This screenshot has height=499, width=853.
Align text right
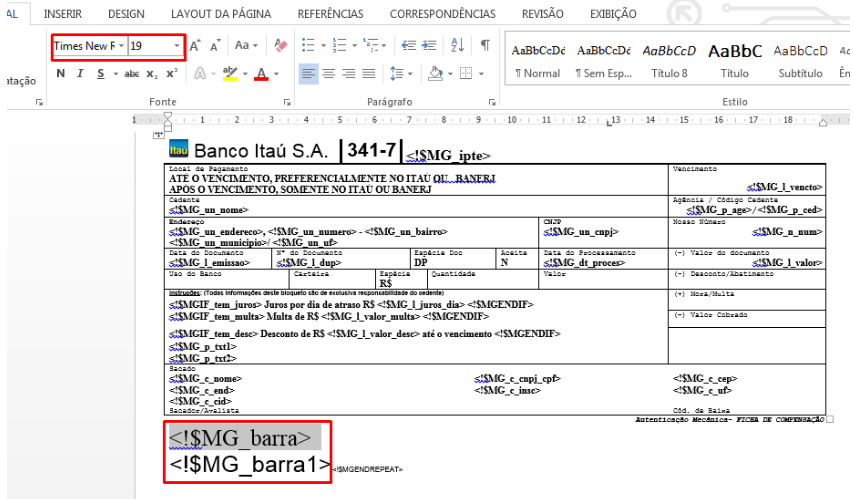349,73
